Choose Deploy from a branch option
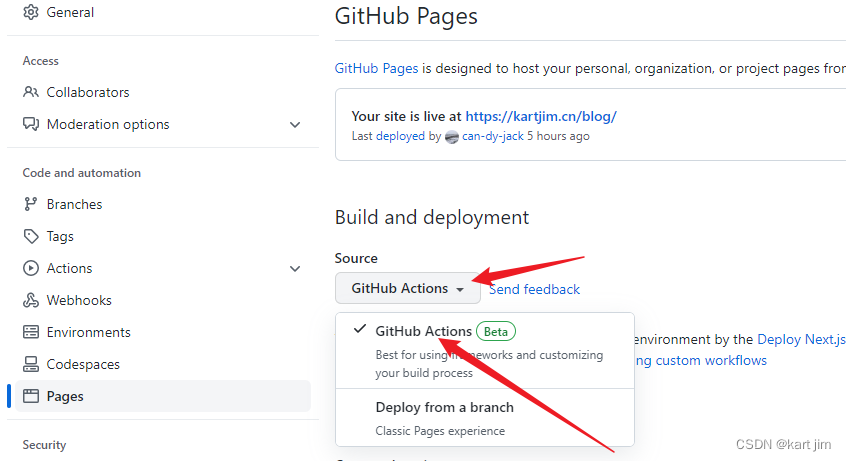 444,407
